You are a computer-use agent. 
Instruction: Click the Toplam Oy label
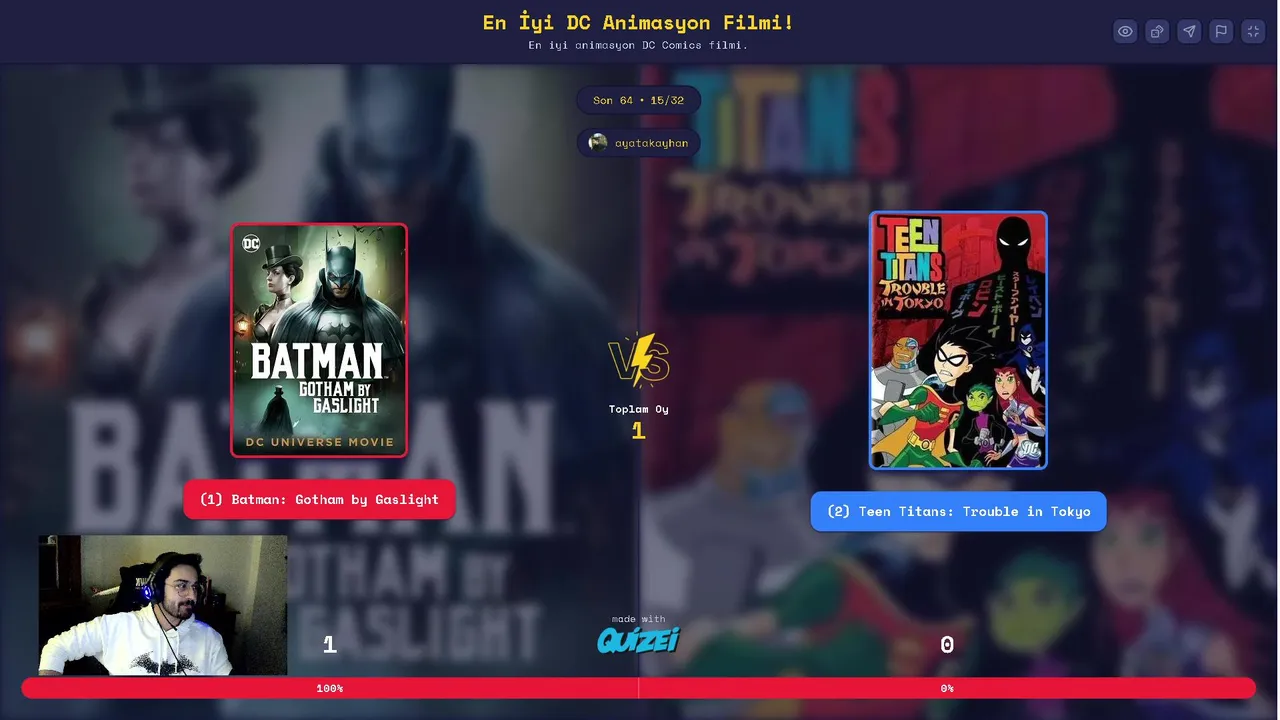[x=638, y=409]
